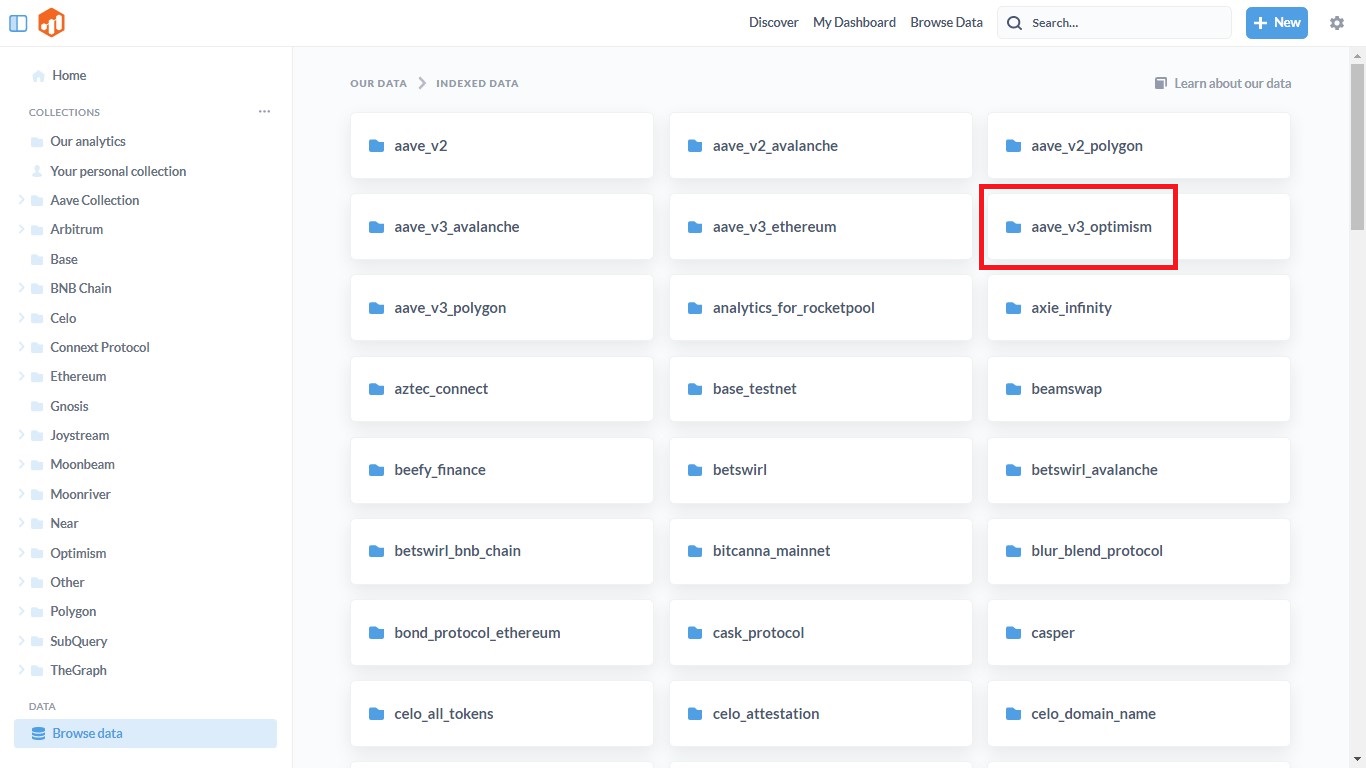This screenshot has height=768, width=1366.
Task: Click the search magnifier icon
Action: pyautogui.click(x=1014, y=23)
